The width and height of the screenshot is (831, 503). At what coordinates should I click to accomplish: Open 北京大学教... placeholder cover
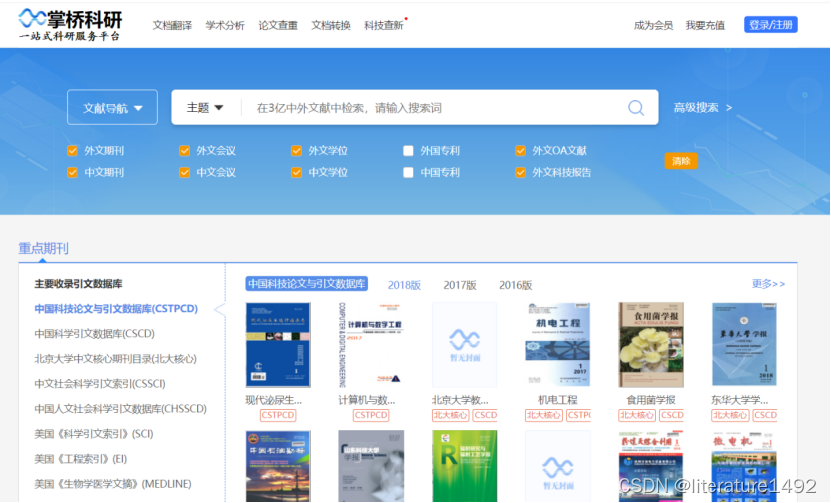tap(464, 345)
